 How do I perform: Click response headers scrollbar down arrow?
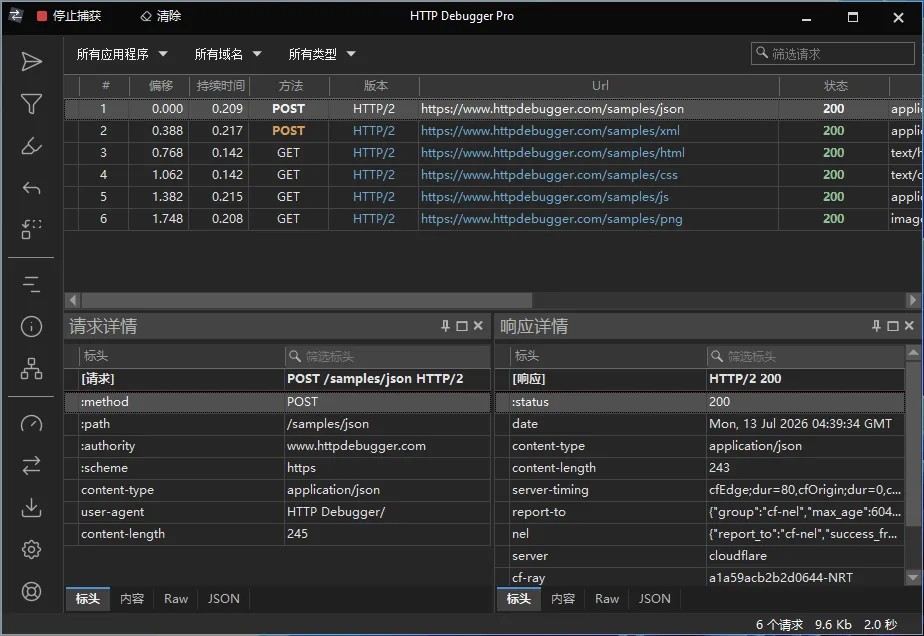click(x=913, y=578)
